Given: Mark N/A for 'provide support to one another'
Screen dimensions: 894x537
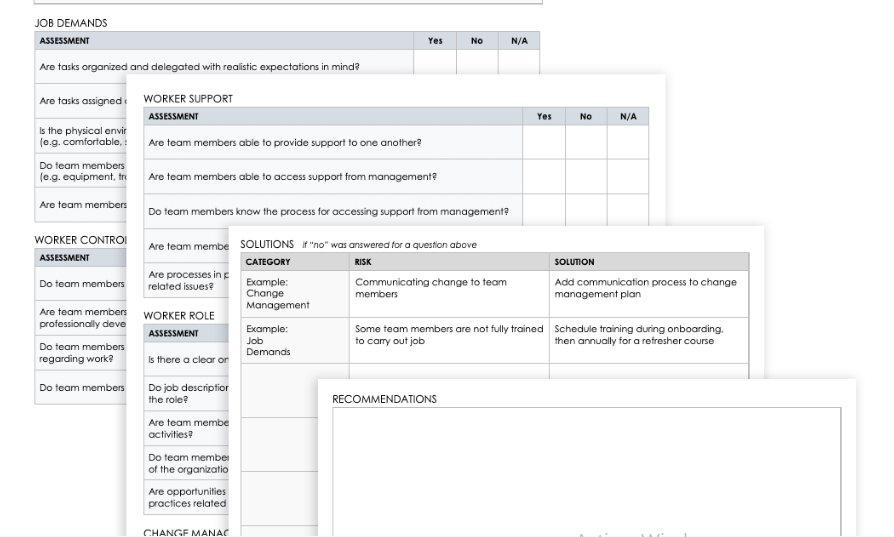Looking at the screenshot, I should (628, 143).
